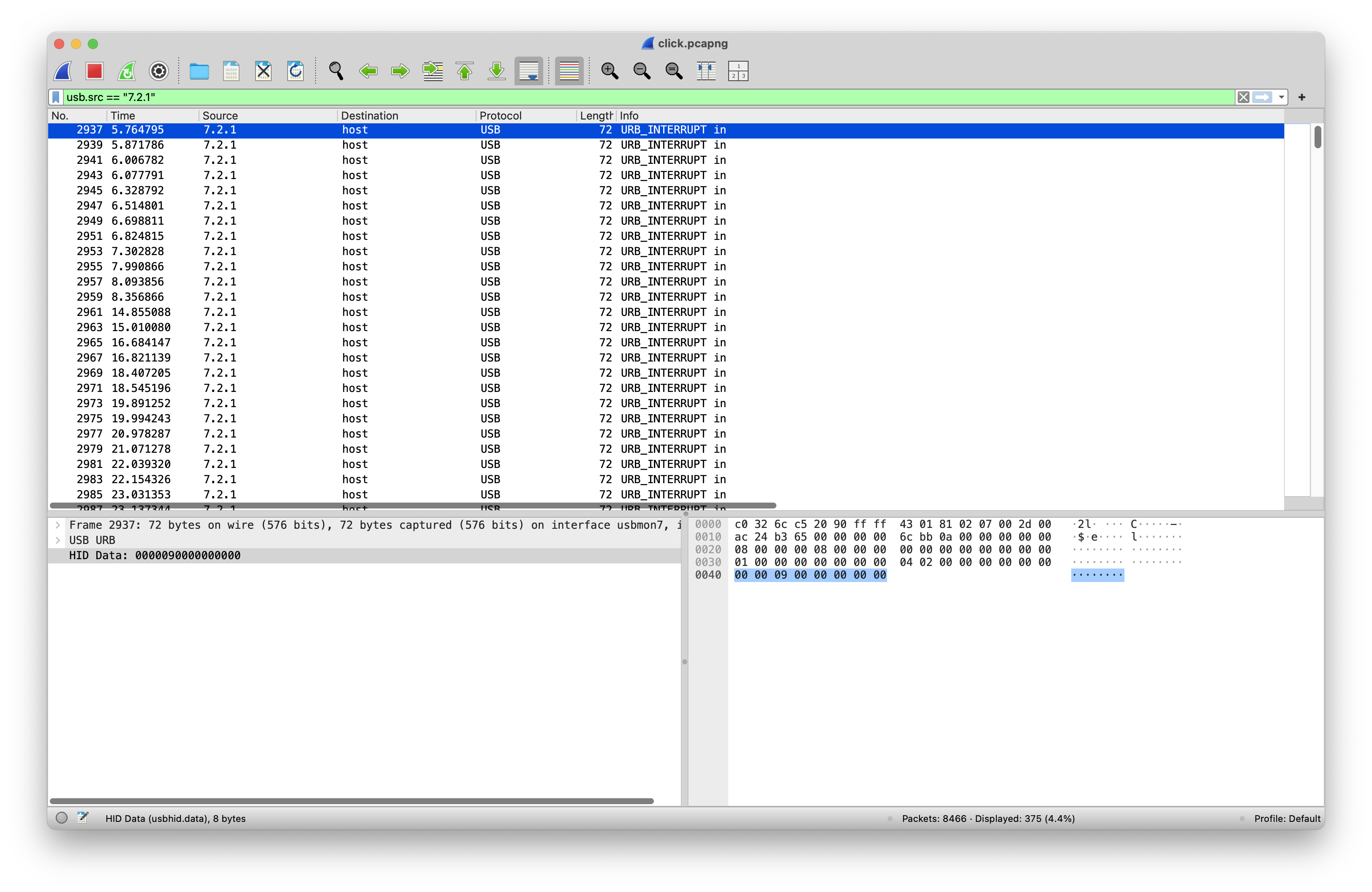
Task: Click Packets displayed count status text
Action: click(988, 819)
